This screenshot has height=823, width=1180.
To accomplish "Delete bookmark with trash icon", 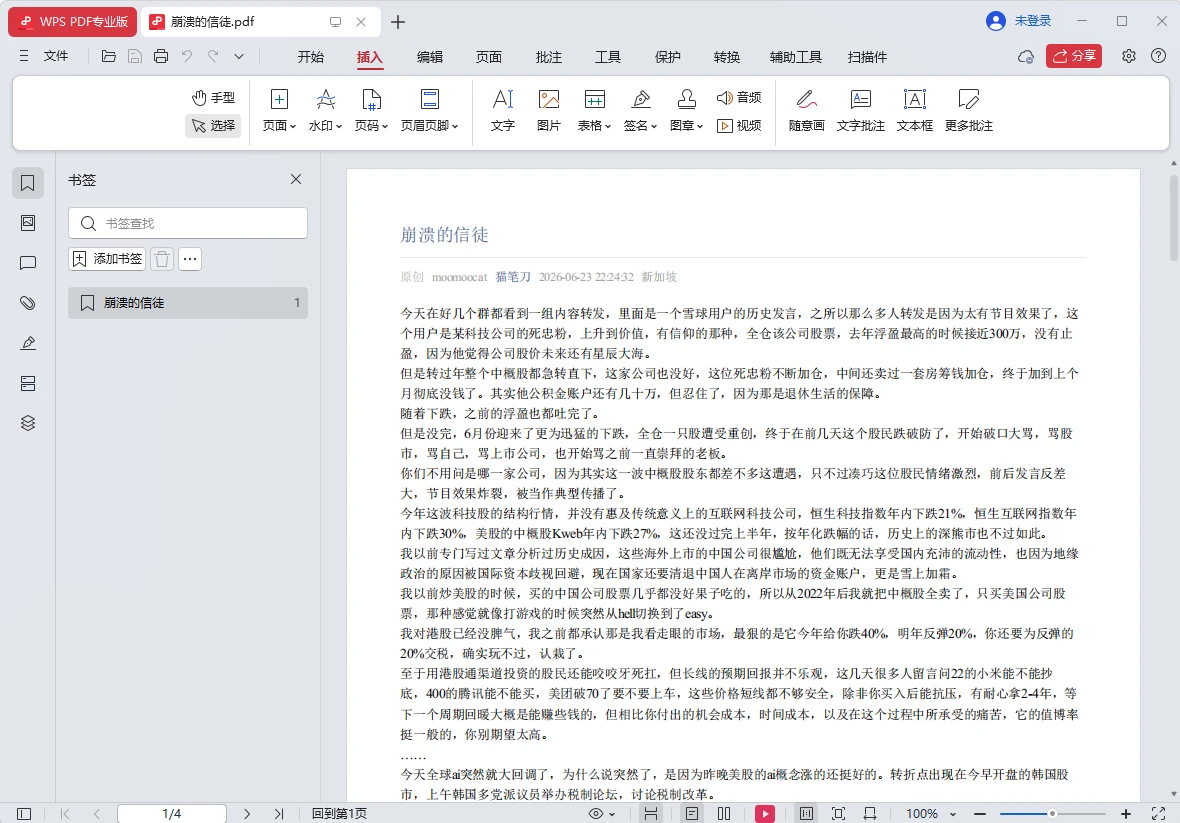I will point(162,259).
